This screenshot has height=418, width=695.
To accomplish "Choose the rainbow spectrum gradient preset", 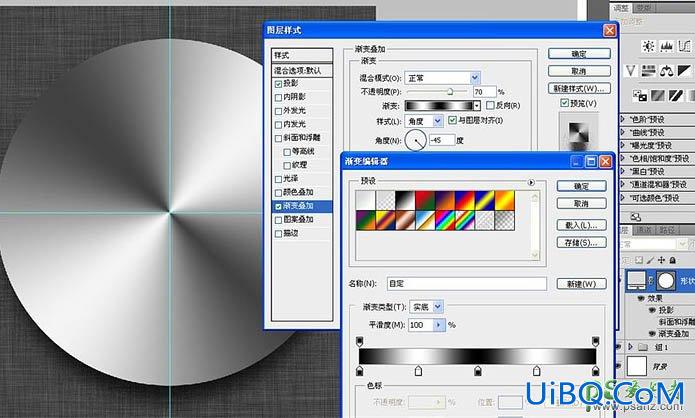I will tap(445, 220).
